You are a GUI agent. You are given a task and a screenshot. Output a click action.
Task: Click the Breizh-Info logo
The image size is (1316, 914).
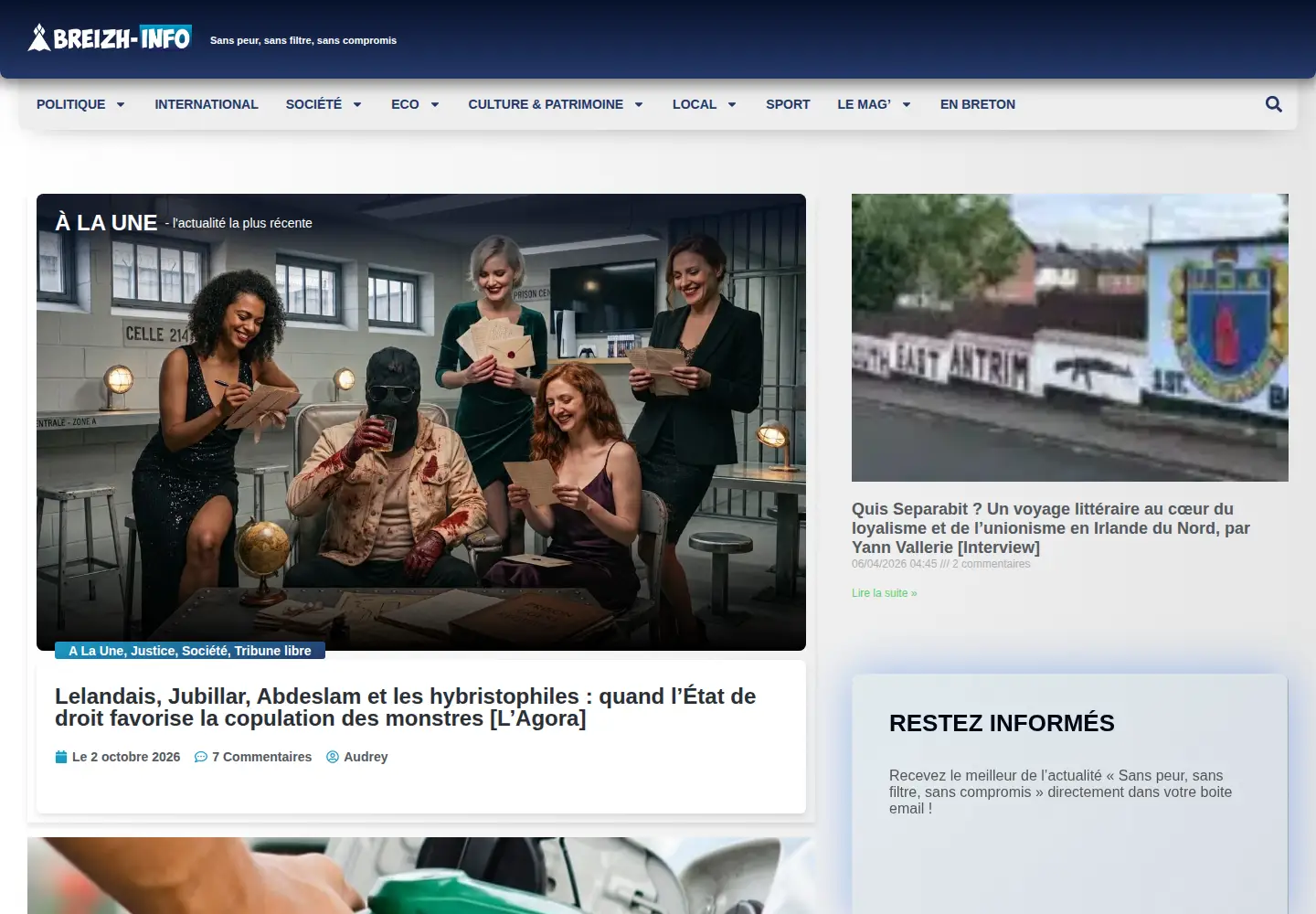[x=110, y=37]
